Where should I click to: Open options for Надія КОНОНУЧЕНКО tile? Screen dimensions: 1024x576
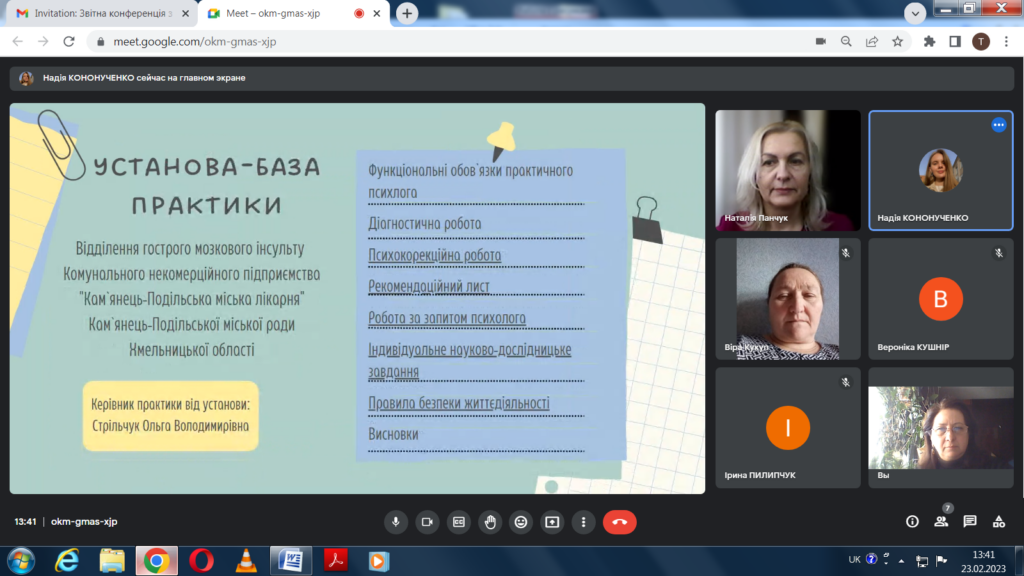pos(998,125)
